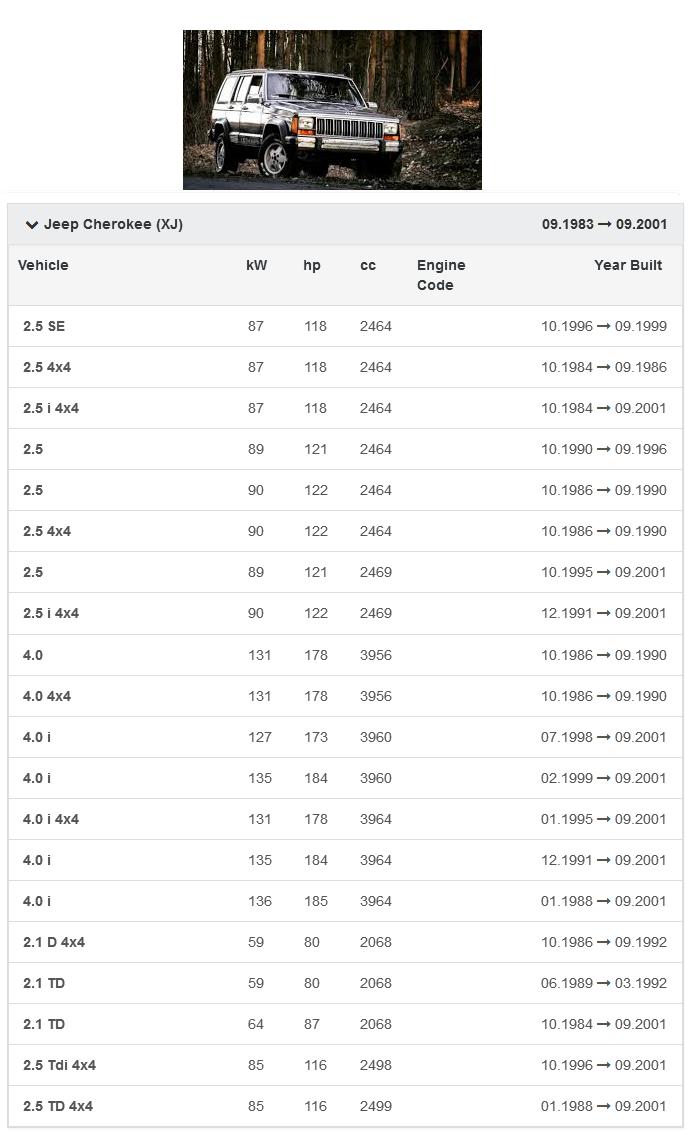Click the 2.1 TD 64 kW entry
689x1131 pixels.
(44, 1024)
